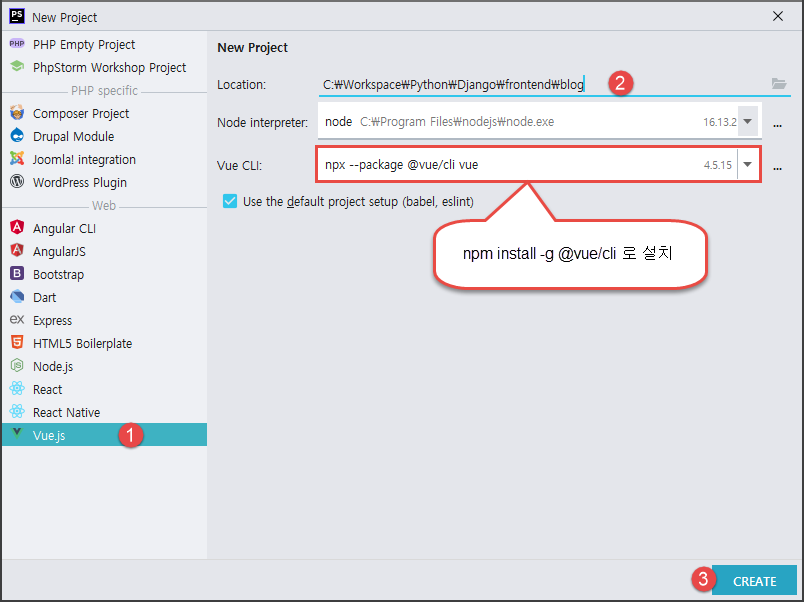The image size is (804, 602).
Task: Pick WordPress Plugin project type
Action: coord(104,182)
